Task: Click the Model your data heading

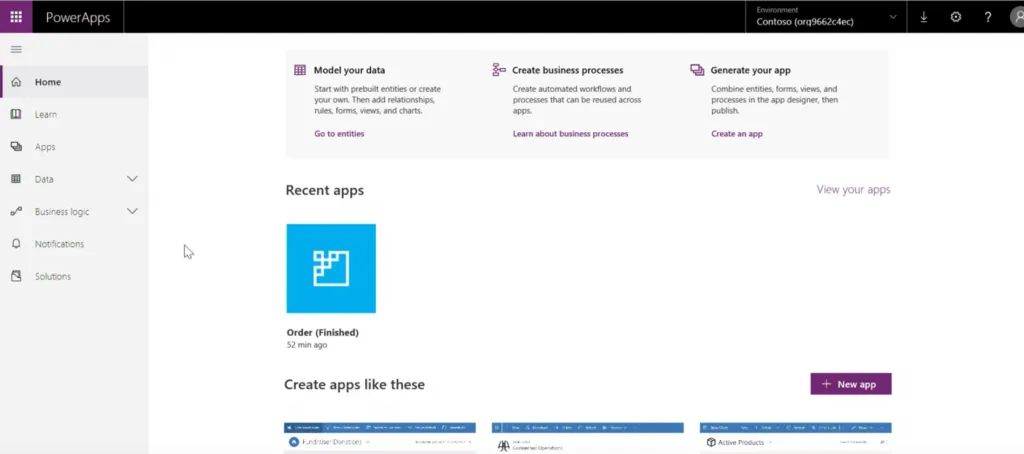Action: pos(349,70)
